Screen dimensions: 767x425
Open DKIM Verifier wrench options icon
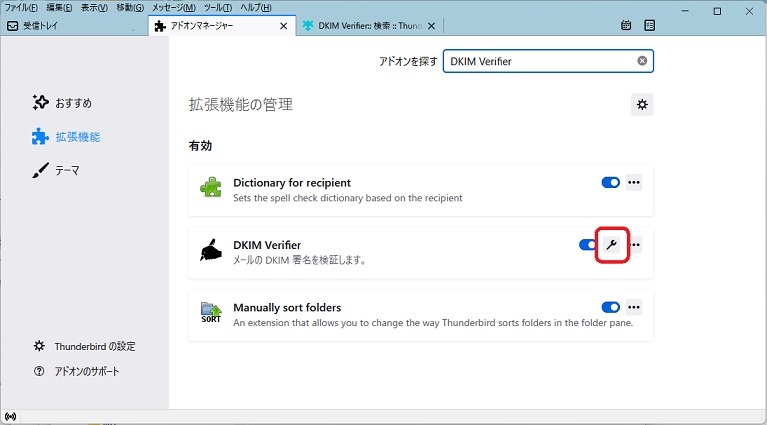(612, 245)
